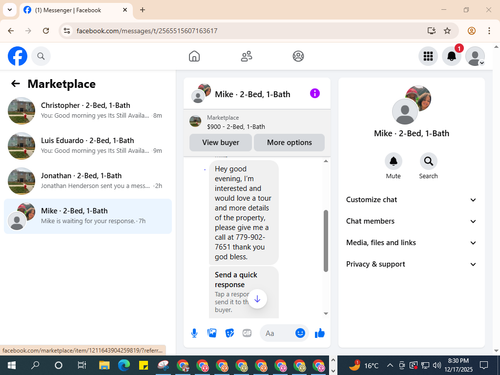Open Chrome's three-dot menu
The image size is (500, 375).
point(489,31)
